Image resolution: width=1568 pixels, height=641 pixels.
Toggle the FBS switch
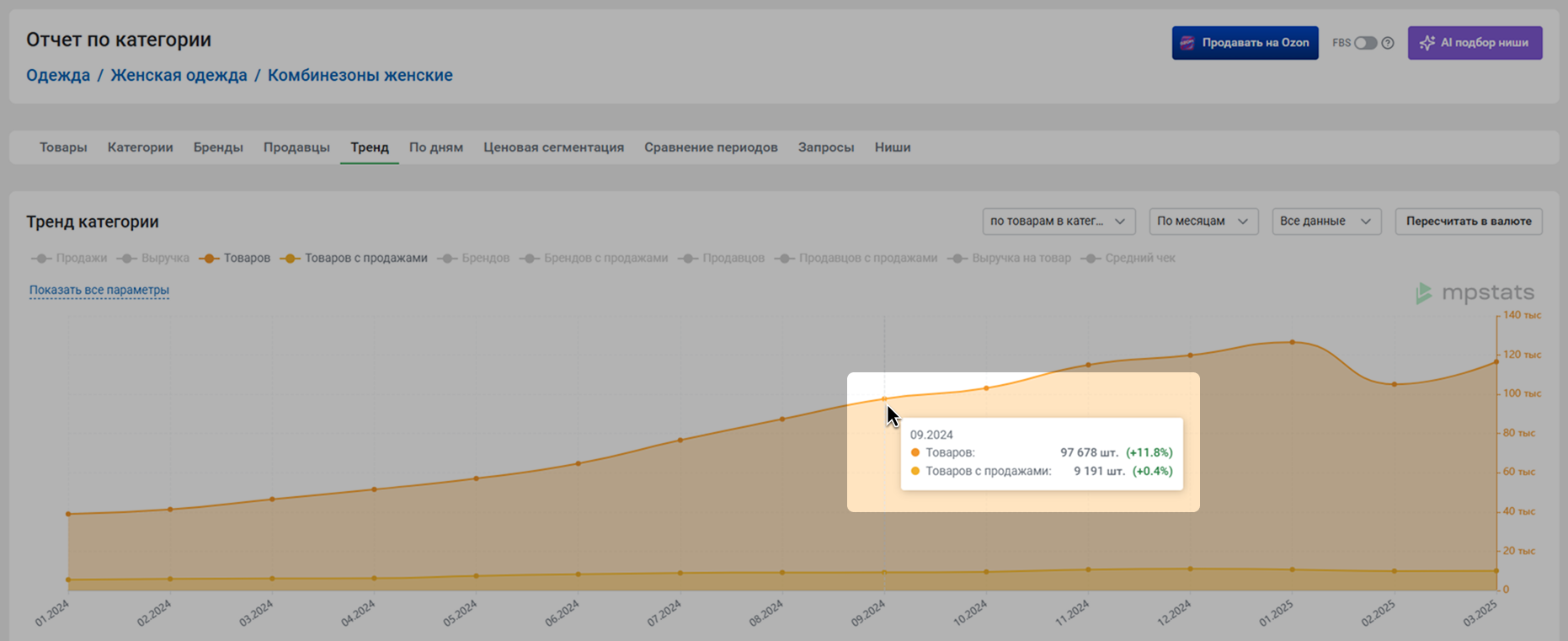pyautogui.click(x=1365, y=43)
